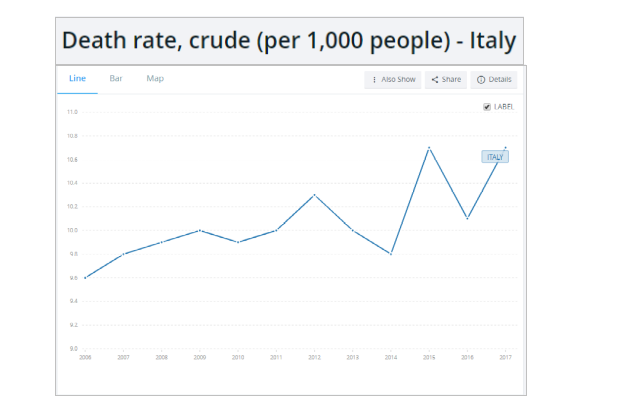Click the 2016 data point on line

tap(467, 218)
